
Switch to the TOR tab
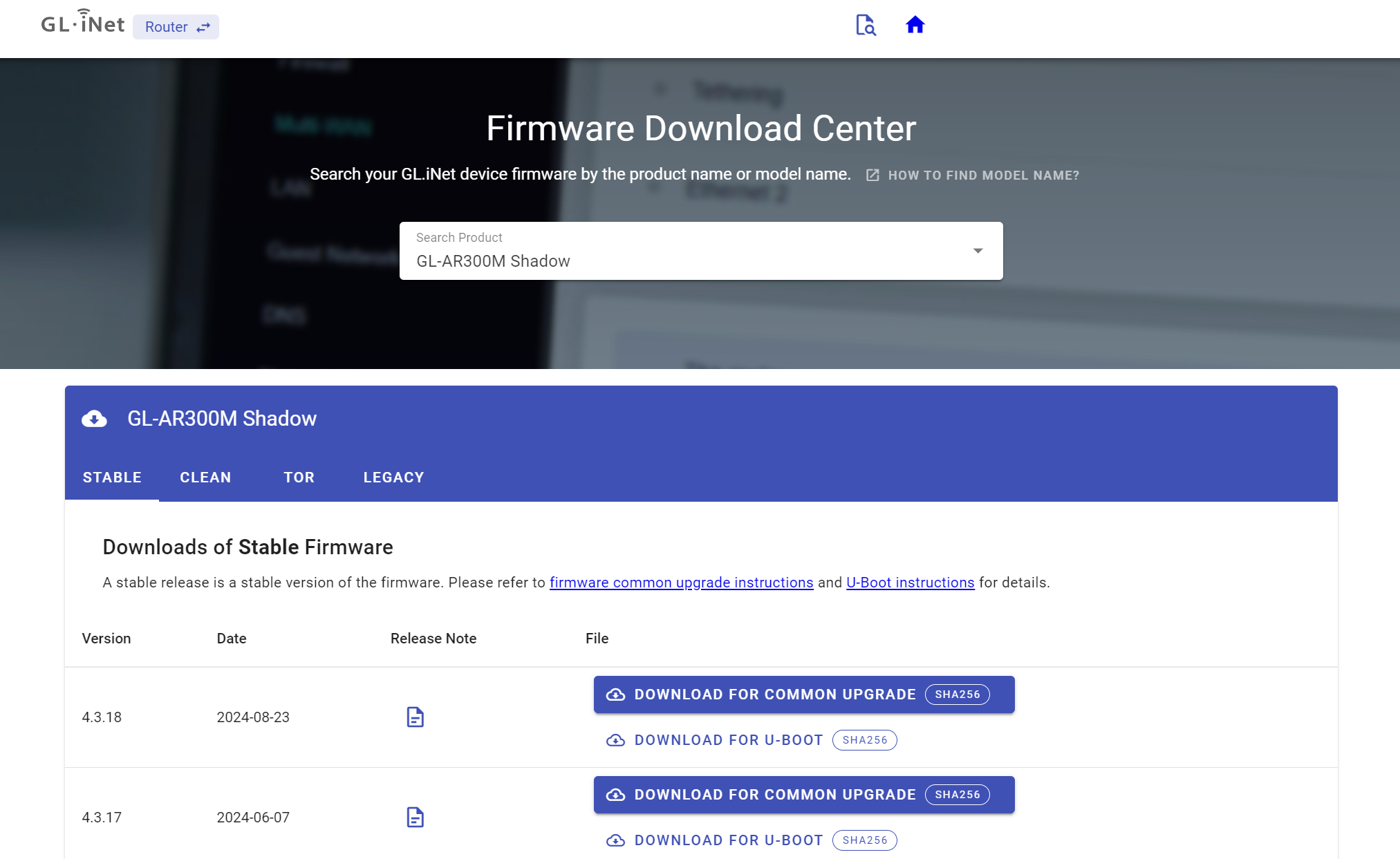pos(299,478)
